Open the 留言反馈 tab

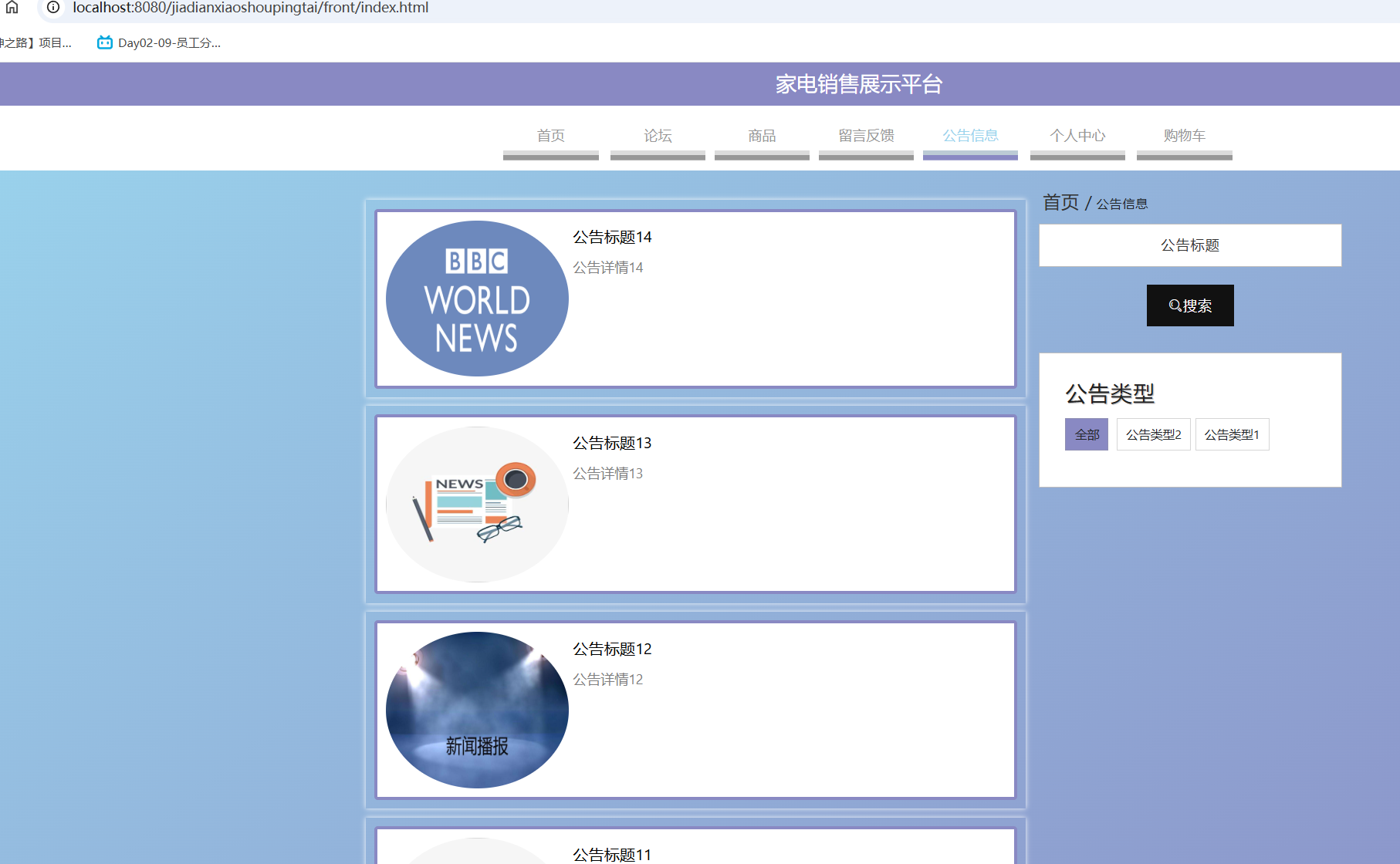point(866,136)
